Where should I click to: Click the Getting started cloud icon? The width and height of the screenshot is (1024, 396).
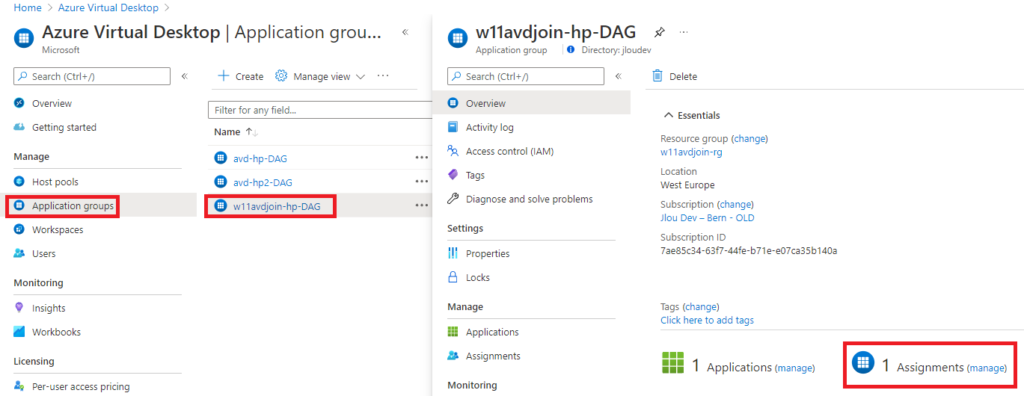(19, 127)
